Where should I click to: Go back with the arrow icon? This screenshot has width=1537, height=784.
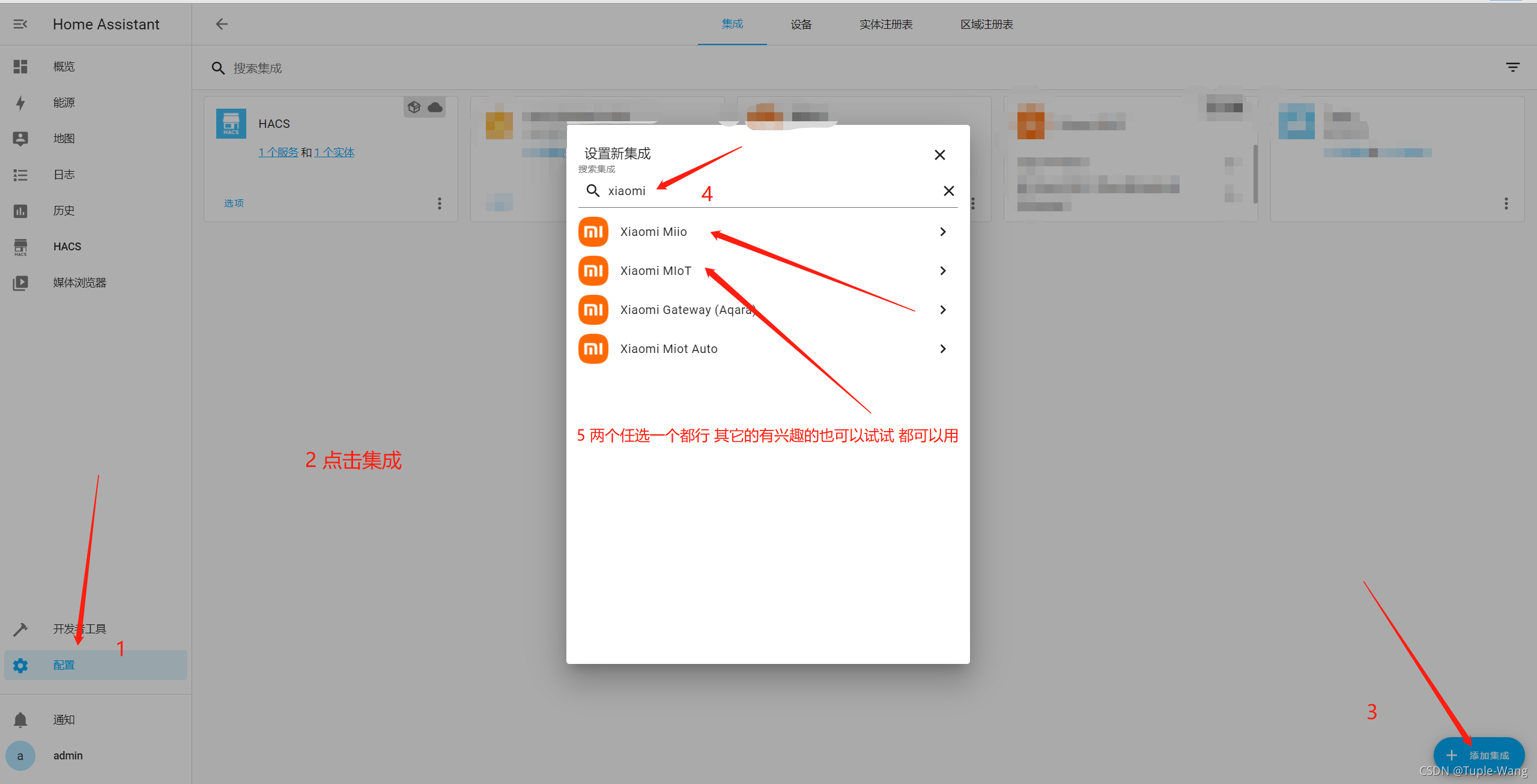[x=222, y=24]
